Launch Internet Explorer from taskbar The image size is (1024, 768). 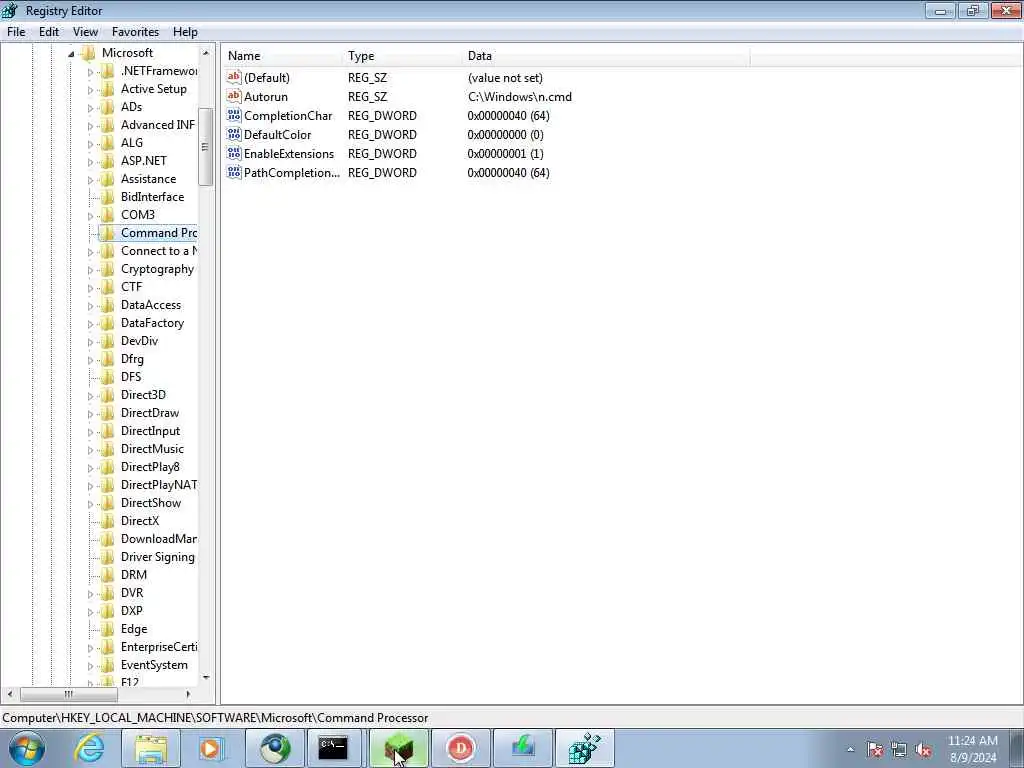(89, 748)
